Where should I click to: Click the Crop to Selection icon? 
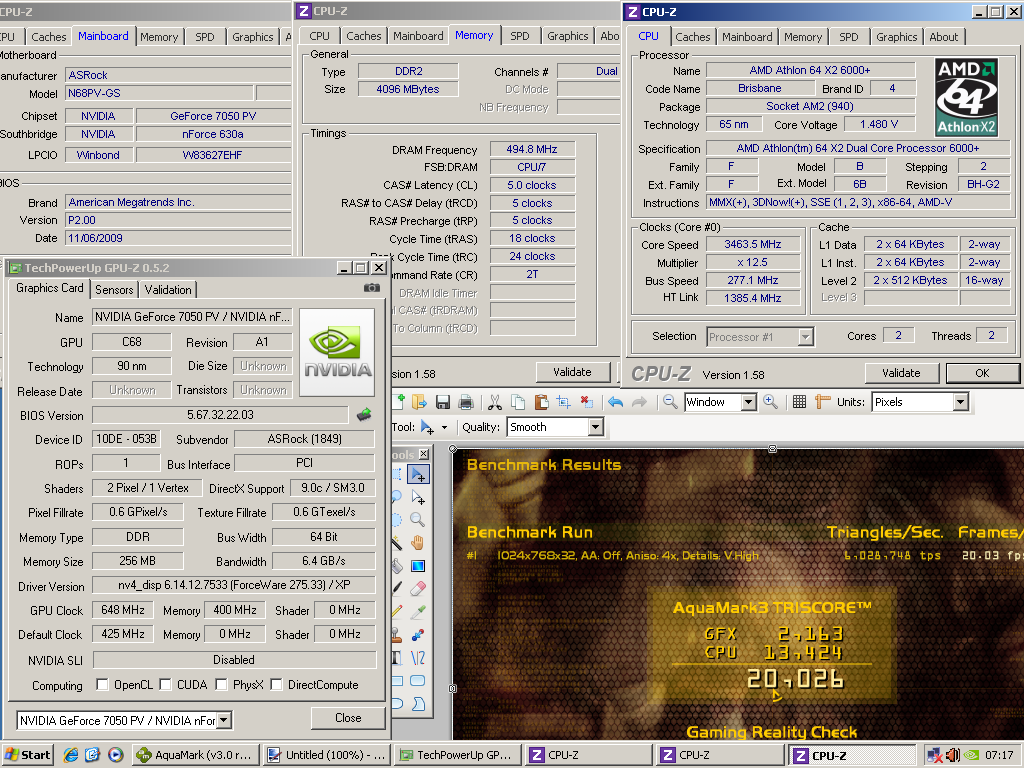tap(564, 402)
